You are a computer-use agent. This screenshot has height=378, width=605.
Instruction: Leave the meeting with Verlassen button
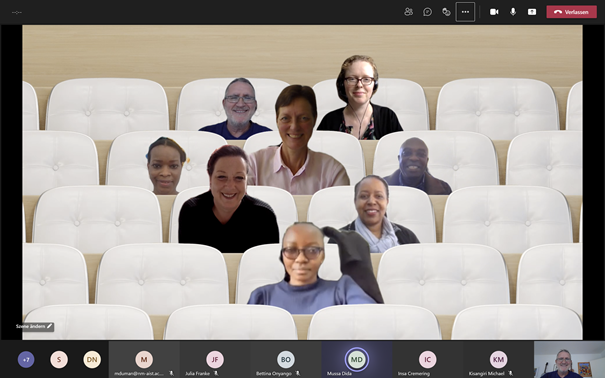[571, 12]
